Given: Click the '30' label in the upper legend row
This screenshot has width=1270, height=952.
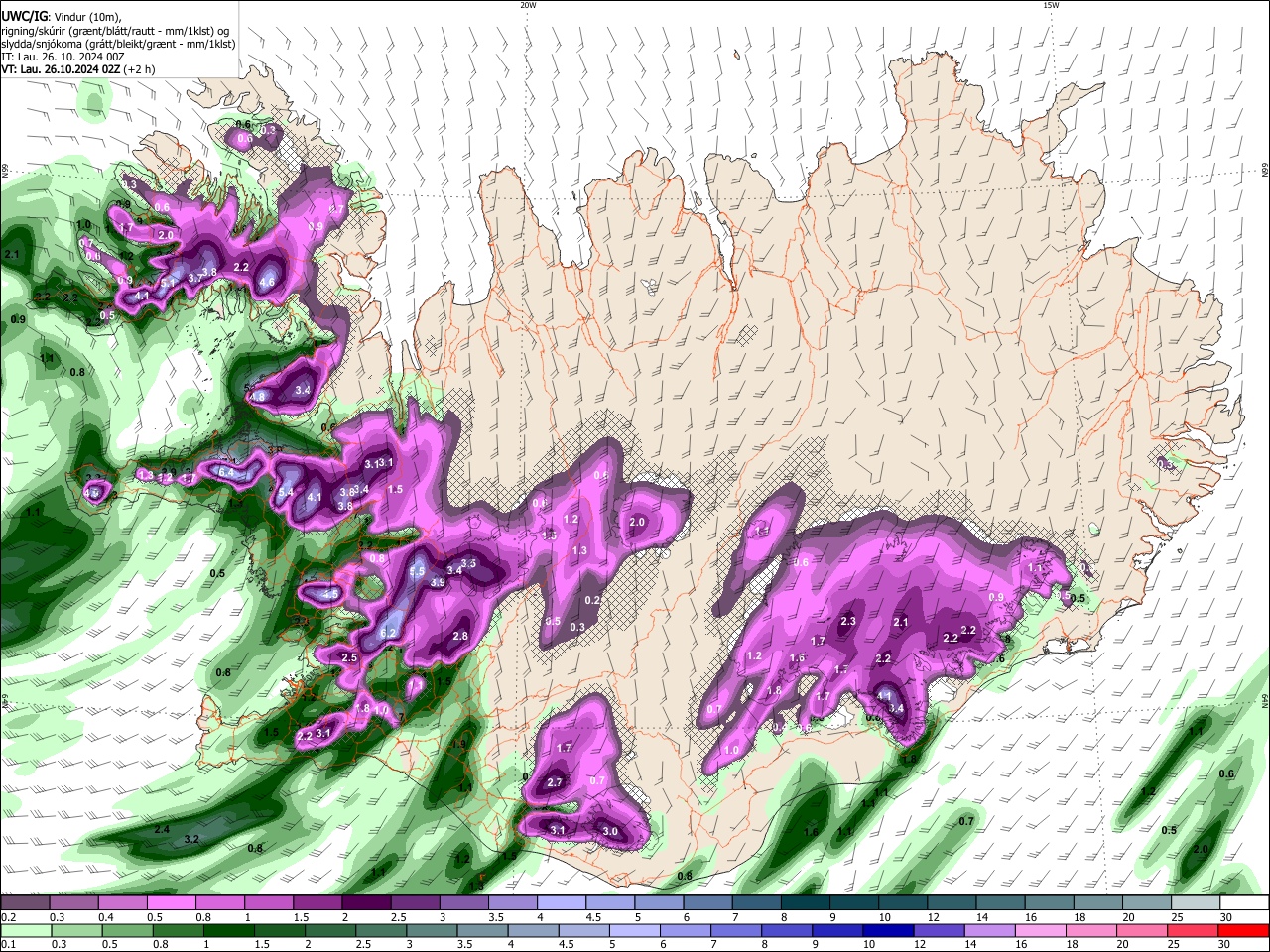Looking at the screenshot, I should pyautogui.click(x=1225, y=917).
